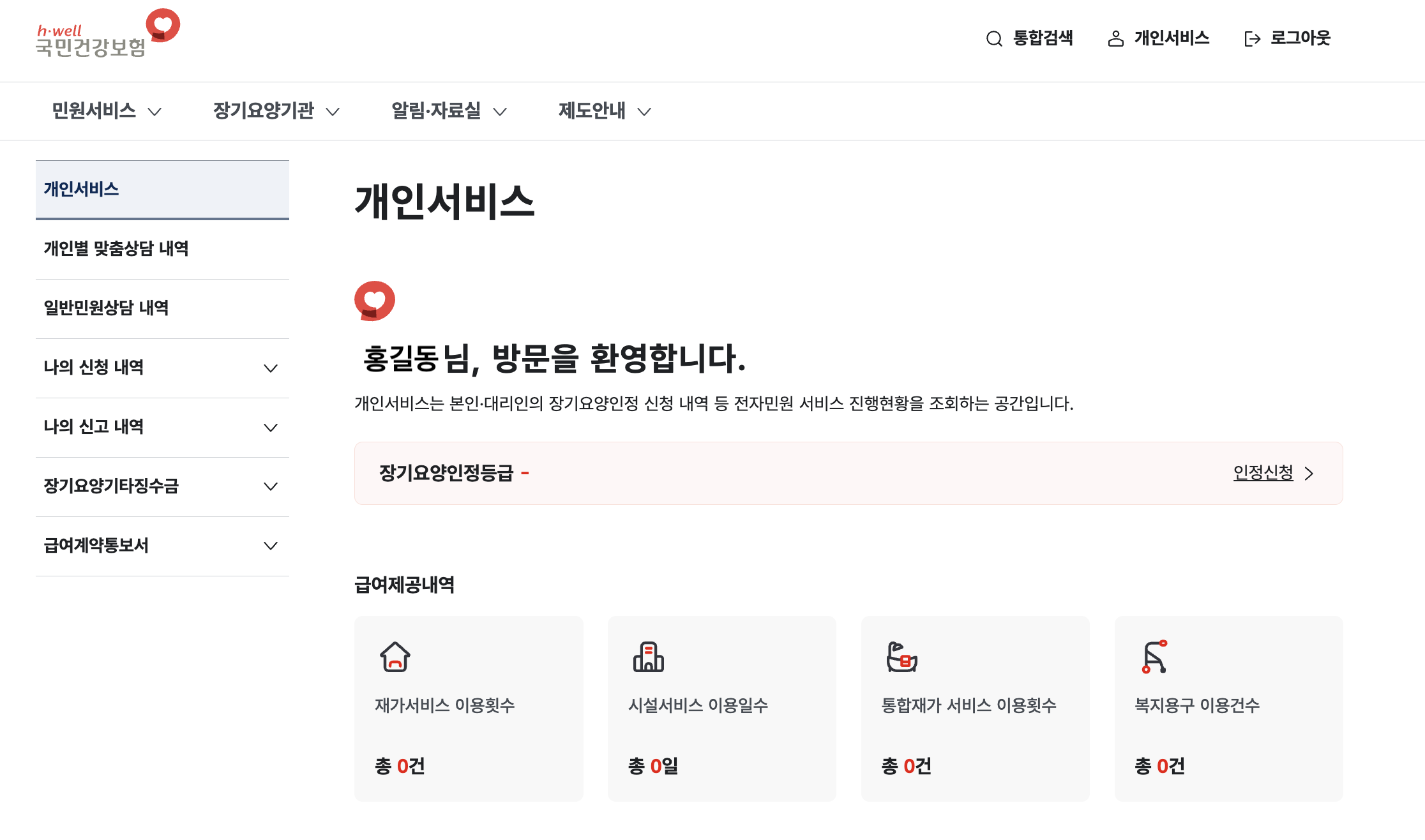Click the walker icon for 복지용구
Image resolution: width=1425 pixels, height=840 pixels.
[1155, 657]
